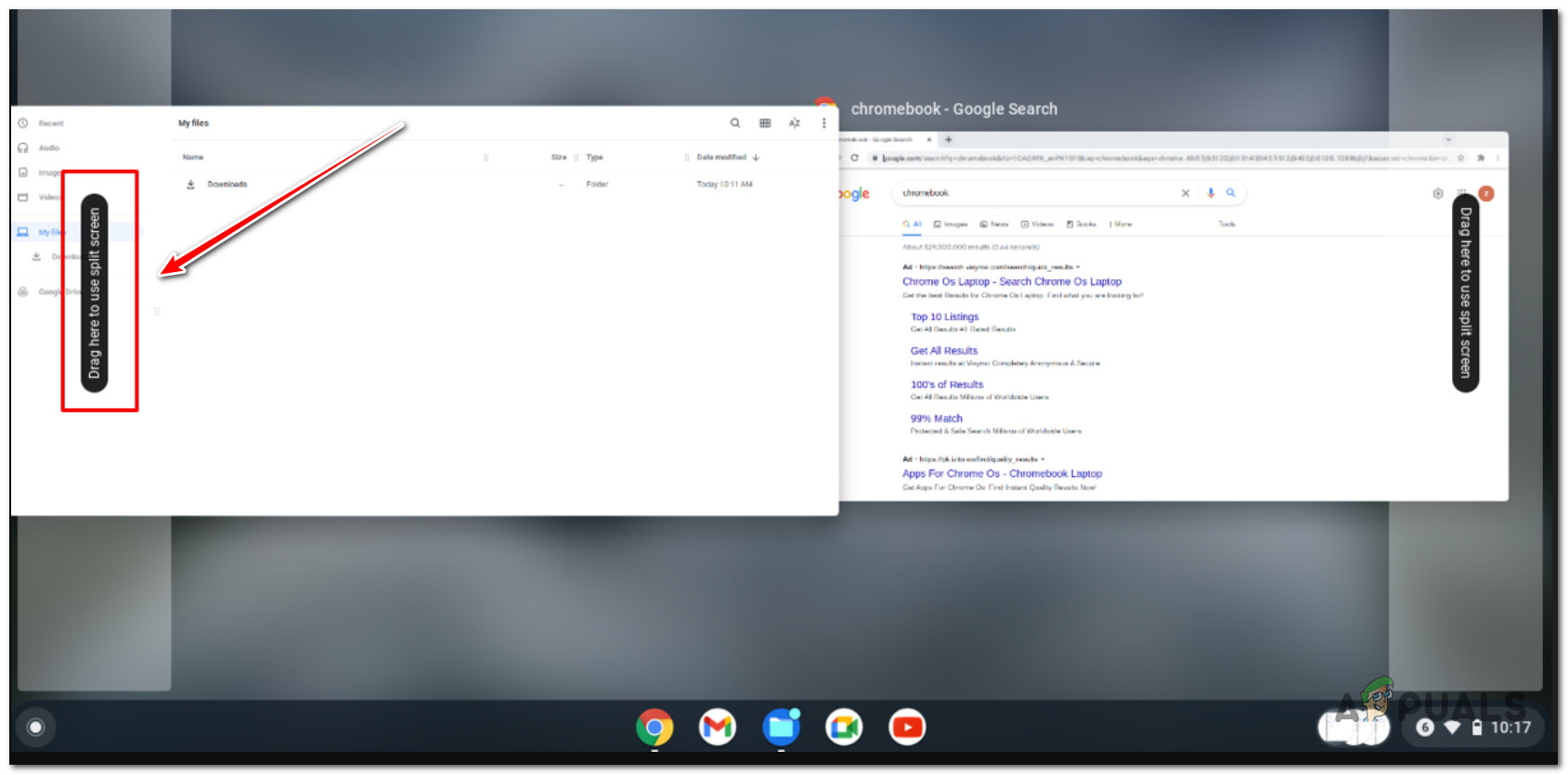
Task: Select the 'chromebook - Google Search' window title
Action: (954, 110)
